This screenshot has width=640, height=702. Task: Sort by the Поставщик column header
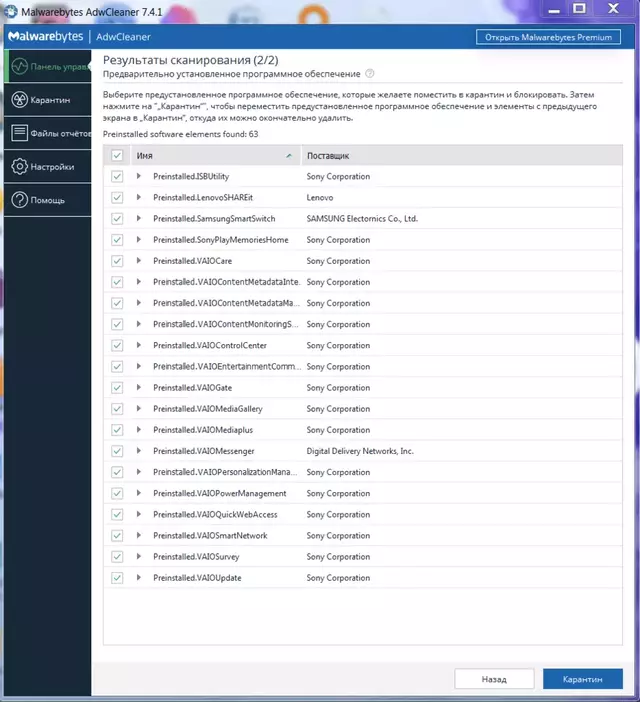pos(462,155)
